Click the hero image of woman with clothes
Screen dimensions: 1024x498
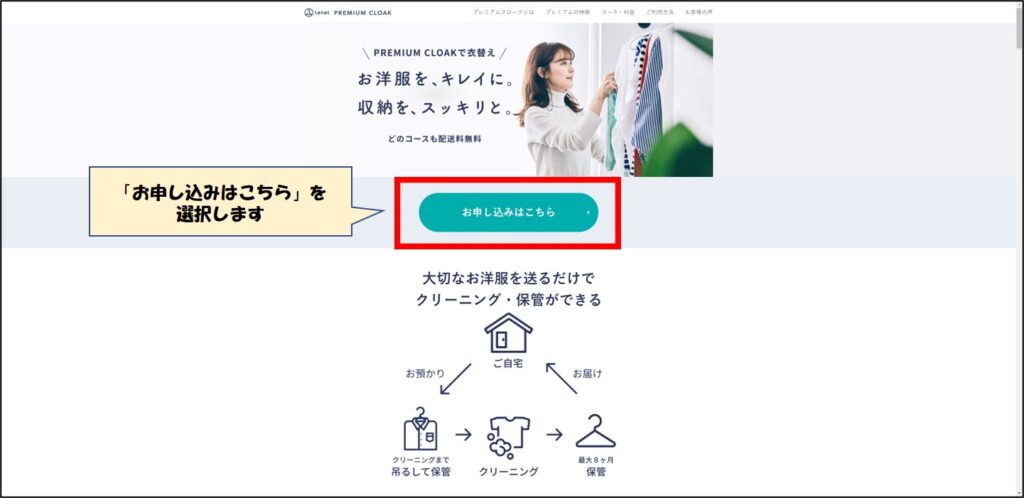click(x=615, y=100)
